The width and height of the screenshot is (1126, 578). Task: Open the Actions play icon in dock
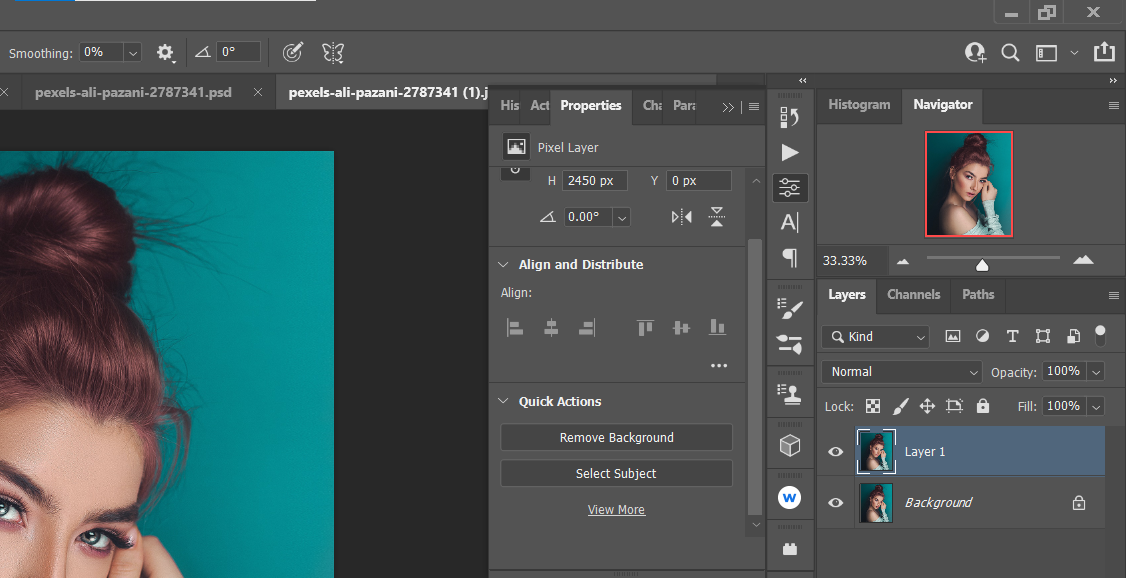790,152
